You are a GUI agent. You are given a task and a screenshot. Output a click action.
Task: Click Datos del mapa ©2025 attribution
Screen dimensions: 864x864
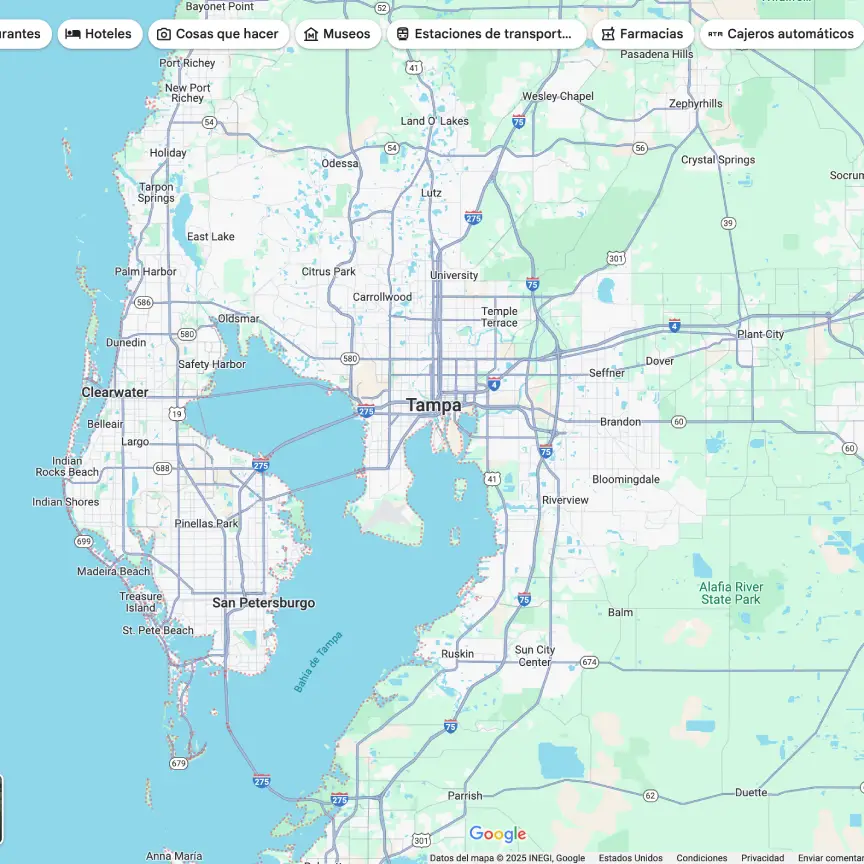507,858
